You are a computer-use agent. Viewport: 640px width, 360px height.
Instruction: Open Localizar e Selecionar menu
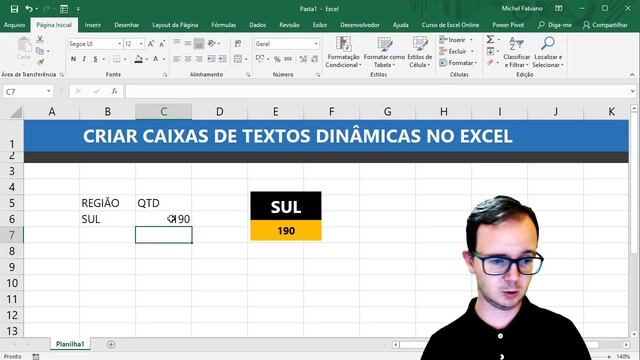[548, 52]
